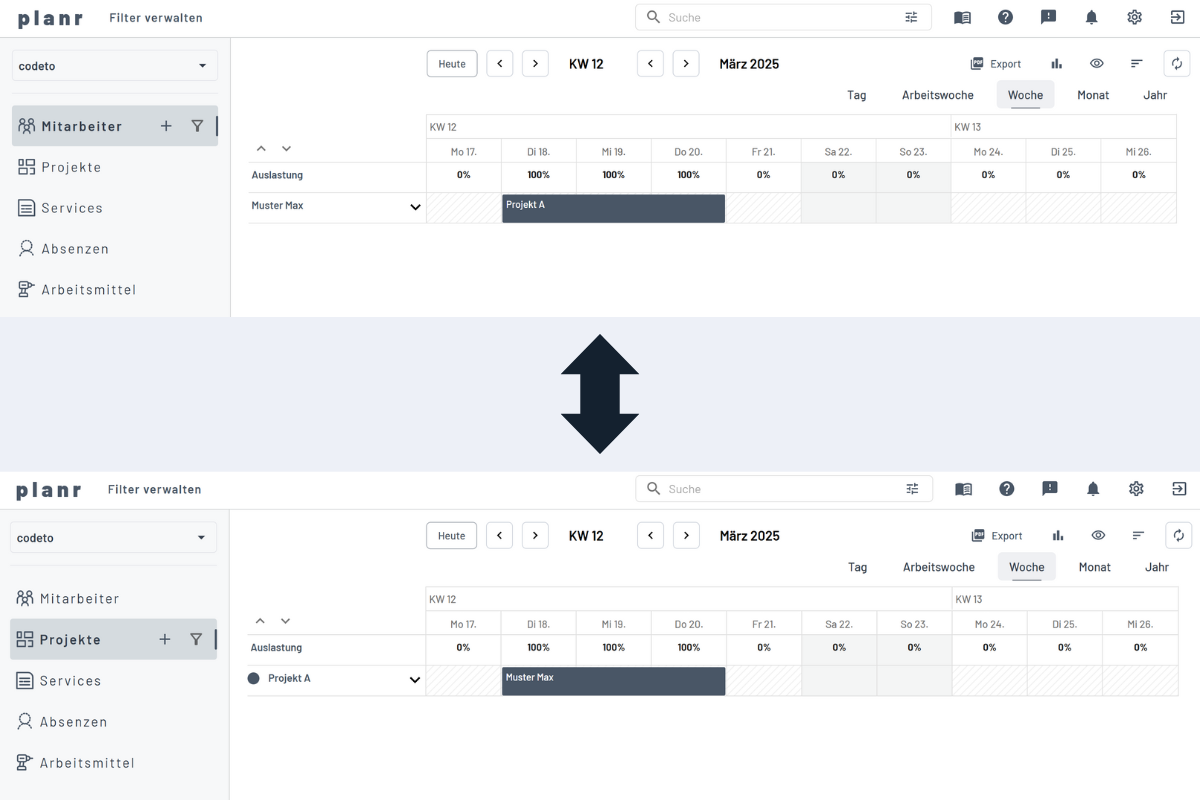
Task: Click Heute button in the Projekte view
Action: coord(451,536)
